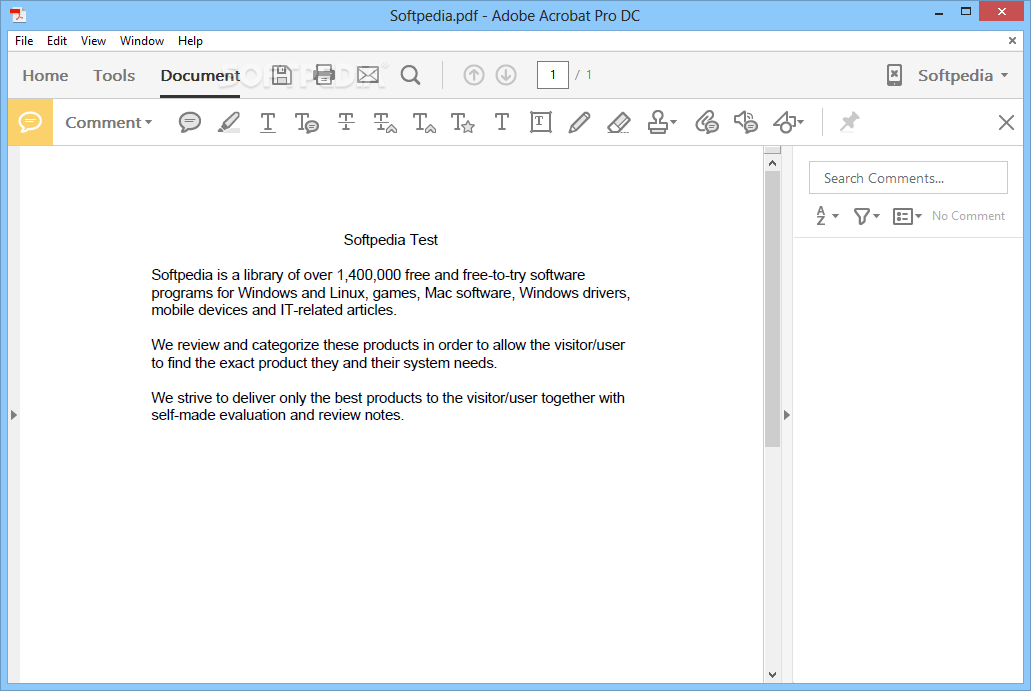Go to previous page arrow
1031x691 pixels.
click(473, 75)
